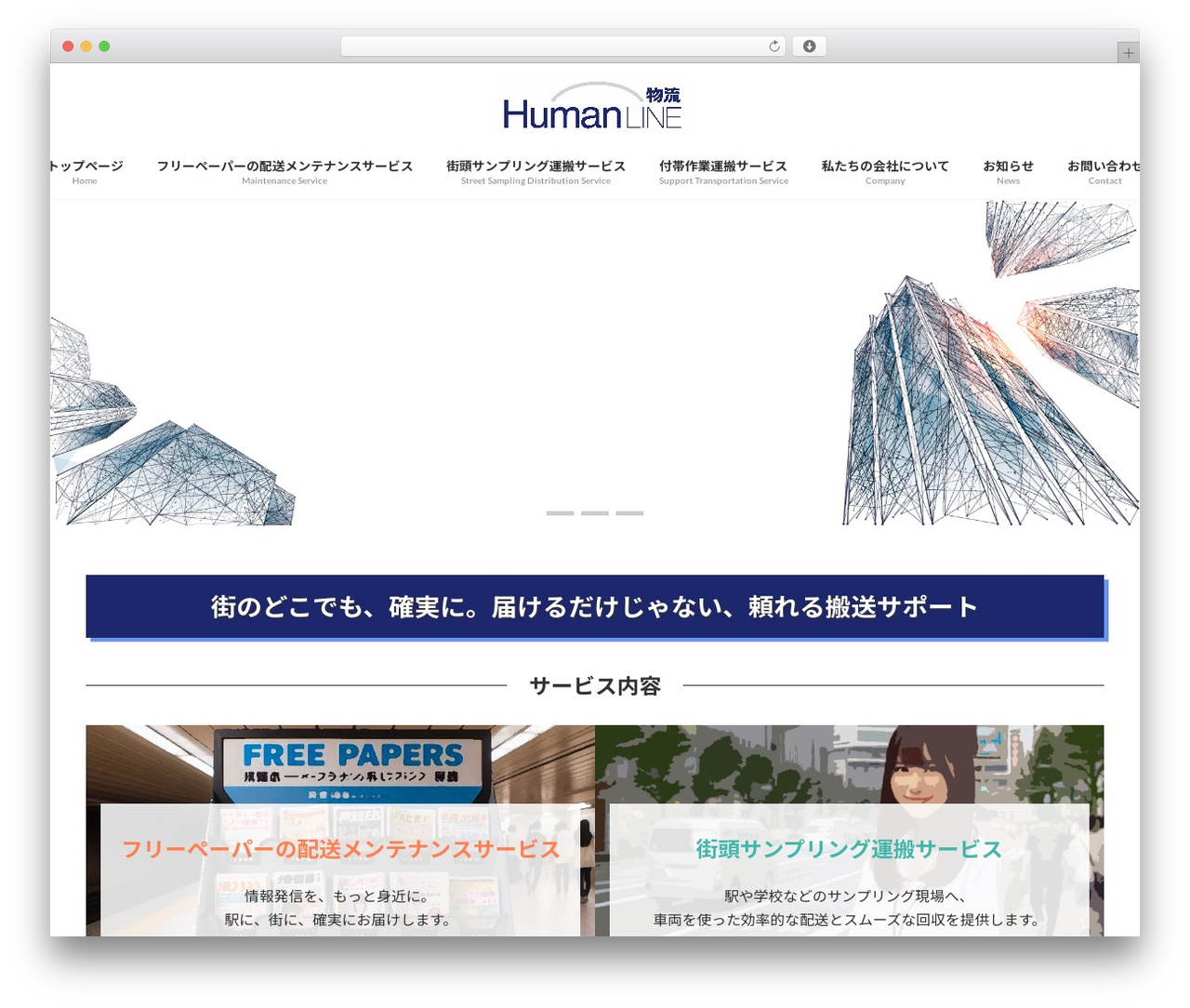Image resolution: width=1190 pixels, height=1008 pixels.
Task: Click the orange フリーペーパーの配送メンテナンスサービス card title
Action: tap(340, 849)
